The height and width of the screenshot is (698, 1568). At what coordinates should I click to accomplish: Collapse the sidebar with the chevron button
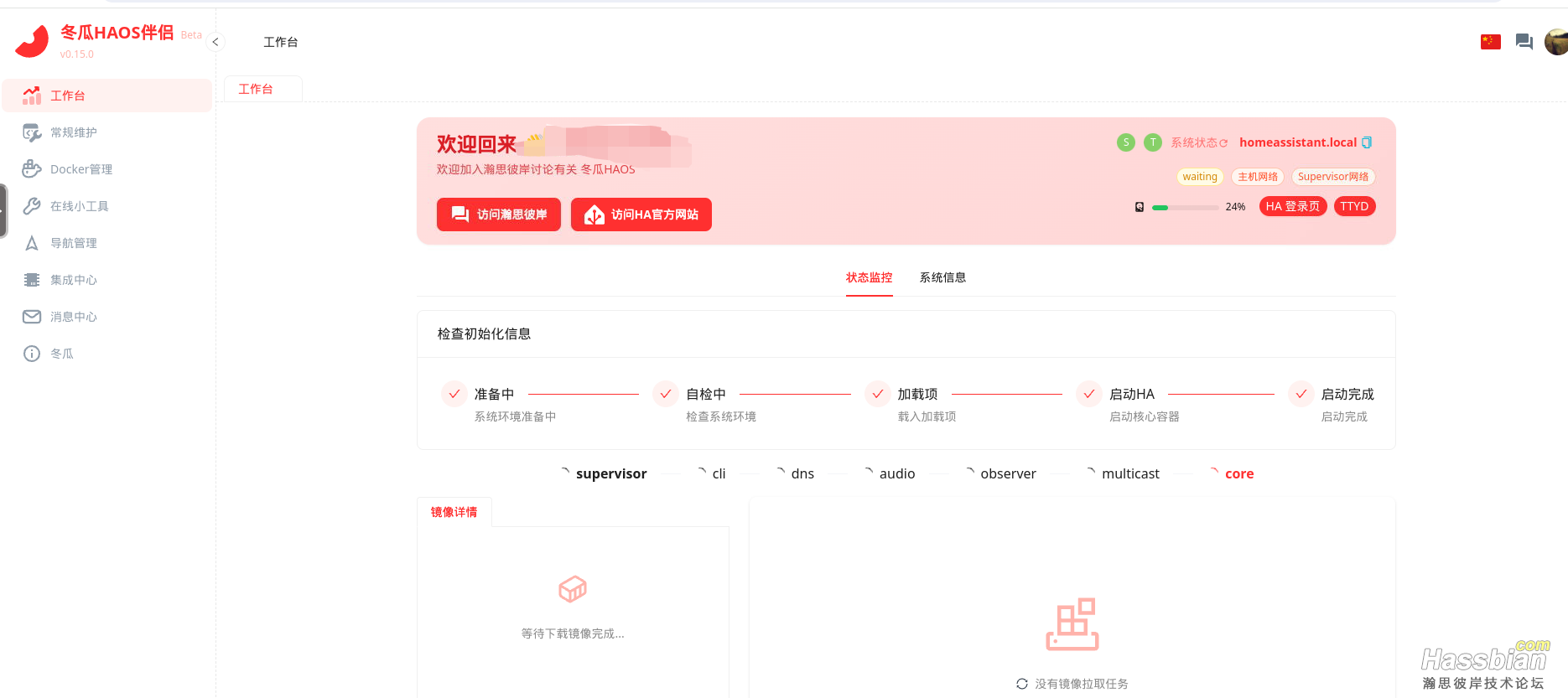click(215, 42)
